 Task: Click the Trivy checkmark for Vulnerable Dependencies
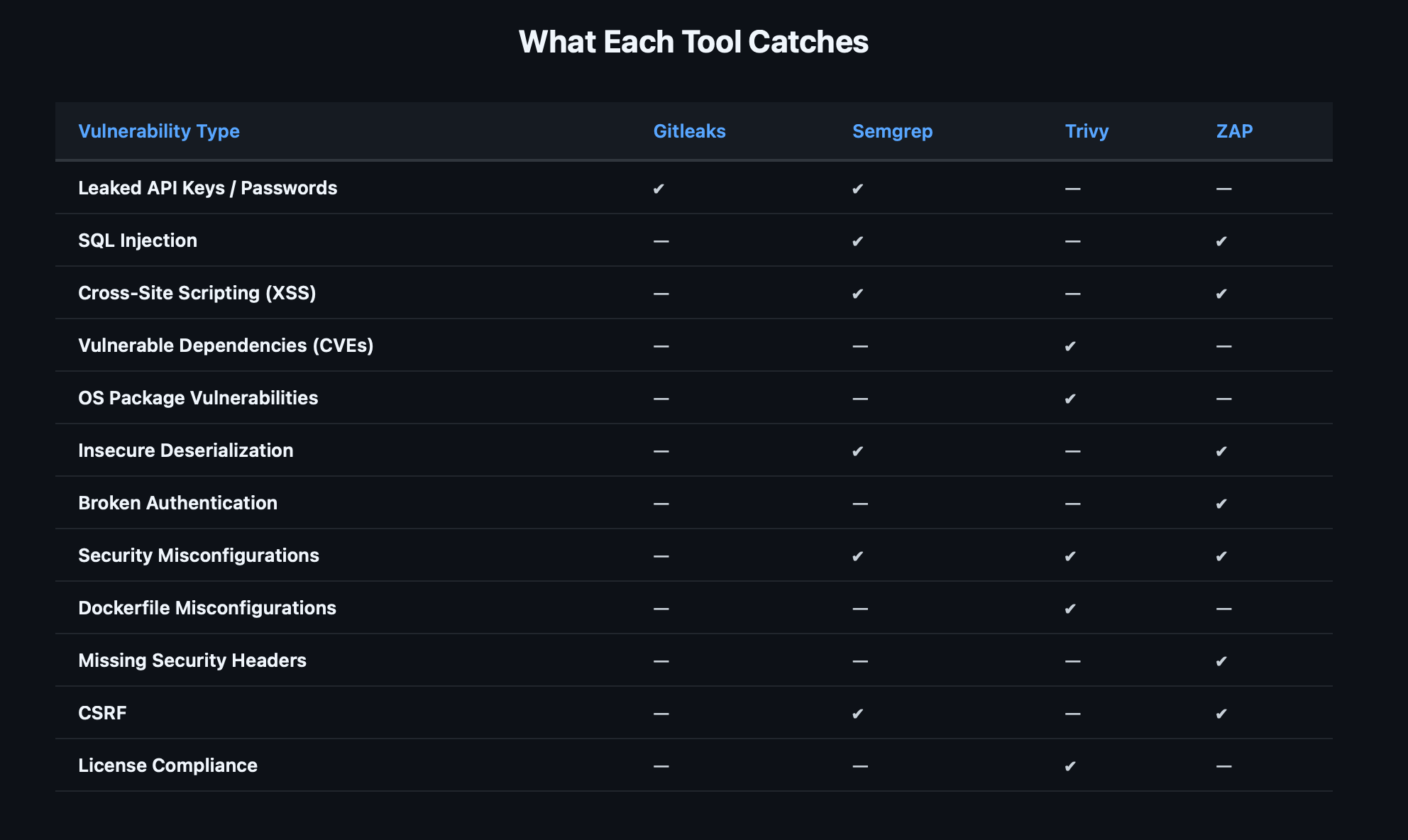click(x=1070, y=346)
